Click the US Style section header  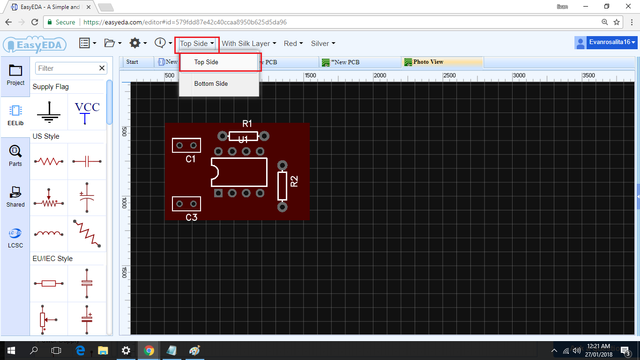(46, 136)
